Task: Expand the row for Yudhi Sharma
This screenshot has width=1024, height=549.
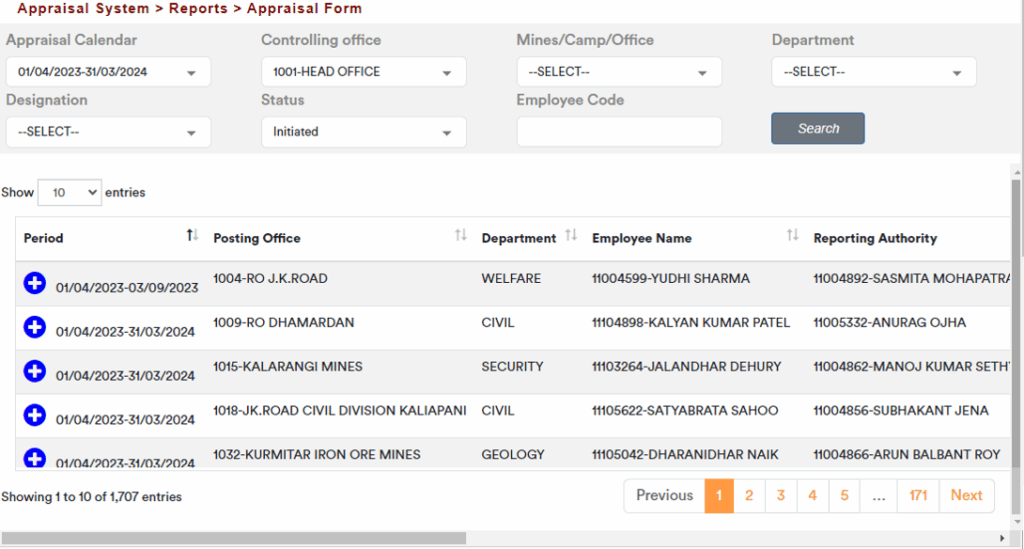Action: pos(34,284)
